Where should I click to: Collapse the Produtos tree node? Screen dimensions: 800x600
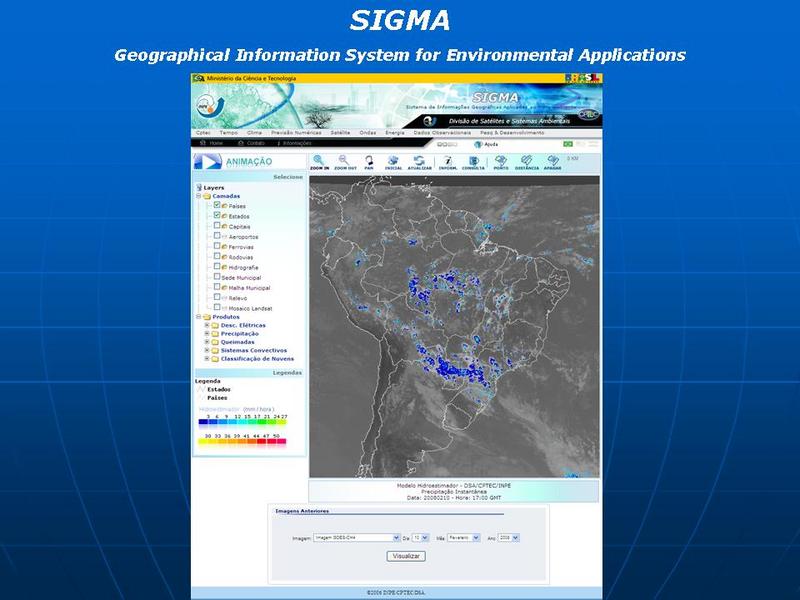tap(198, 317)
